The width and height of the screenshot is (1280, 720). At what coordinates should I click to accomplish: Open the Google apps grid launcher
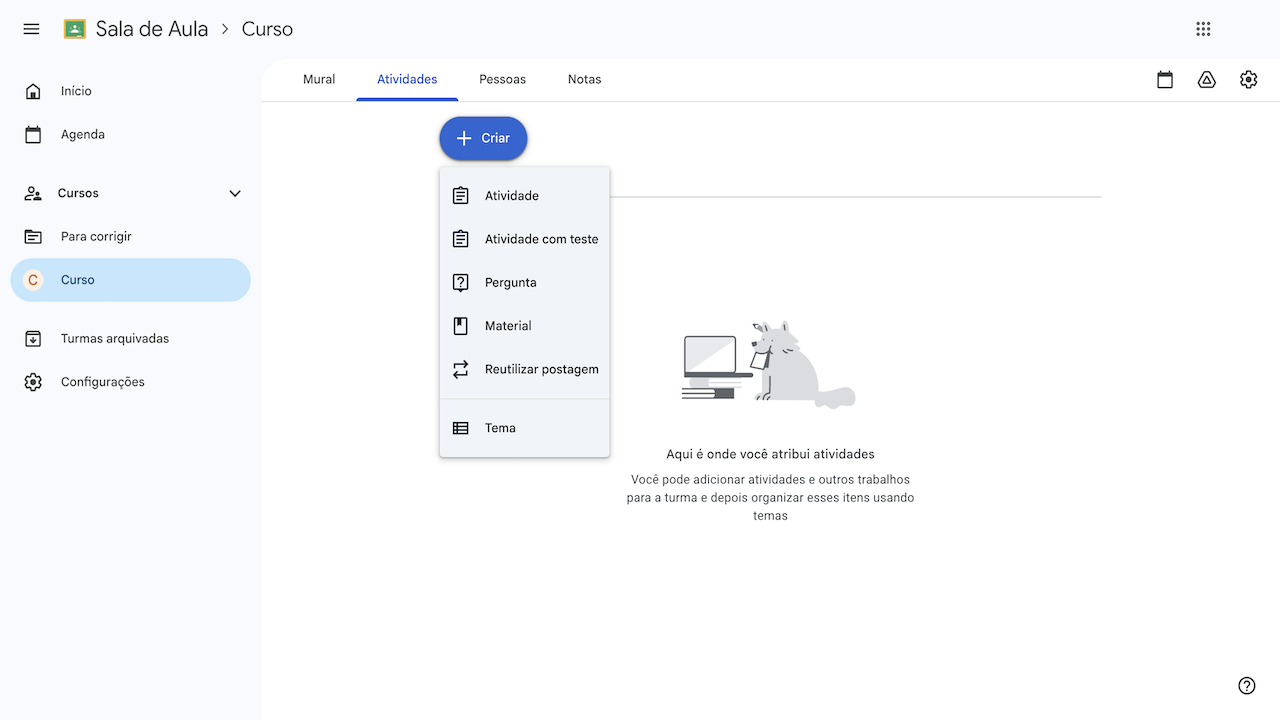1203,28
